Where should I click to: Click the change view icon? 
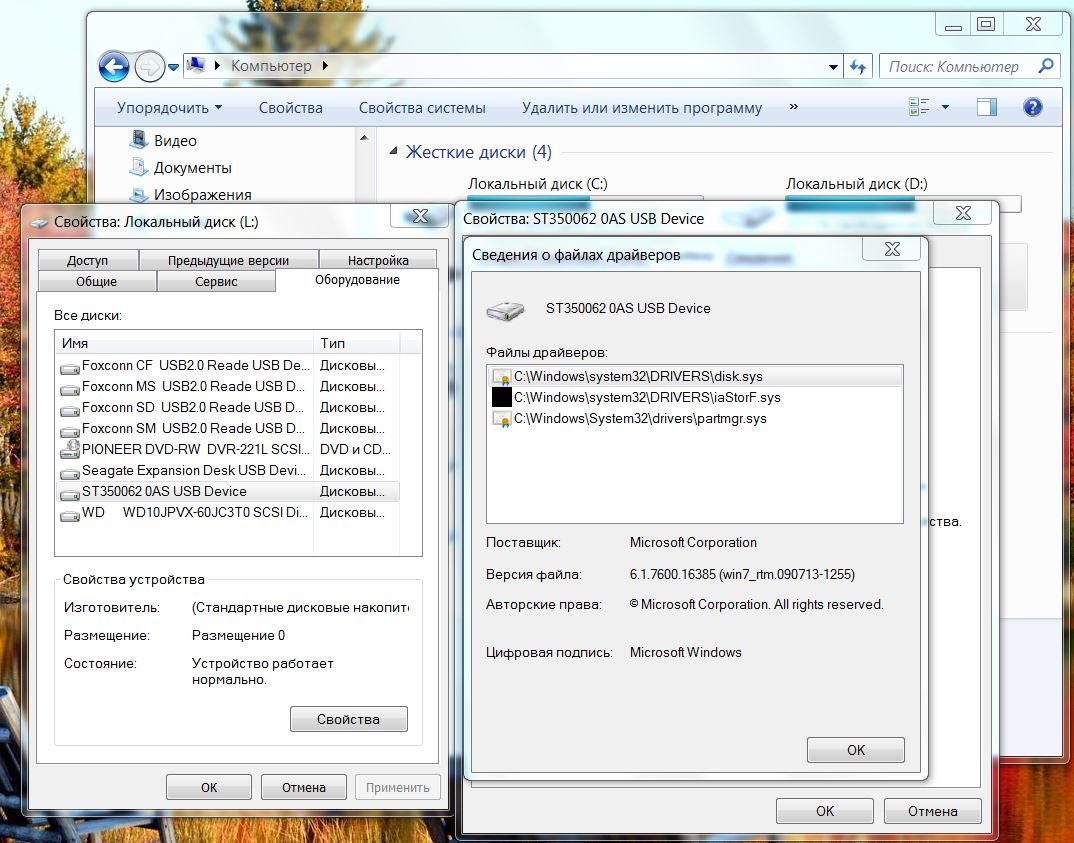[x=919, y=107]
